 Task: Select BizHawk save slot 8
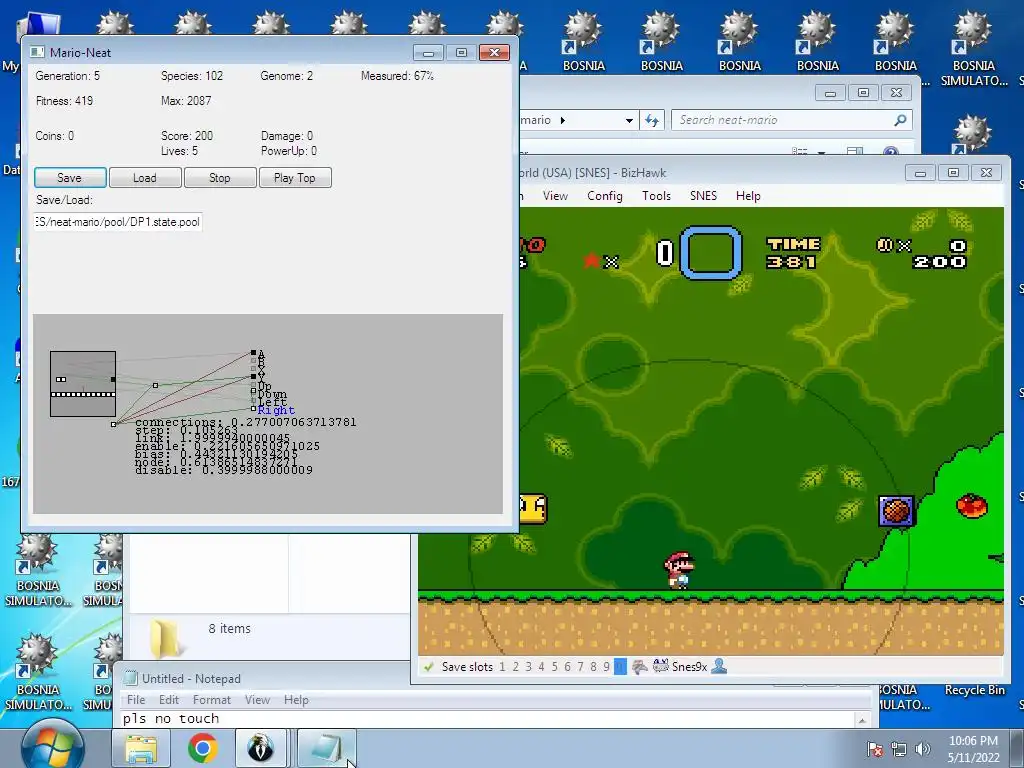coord(593,667)
